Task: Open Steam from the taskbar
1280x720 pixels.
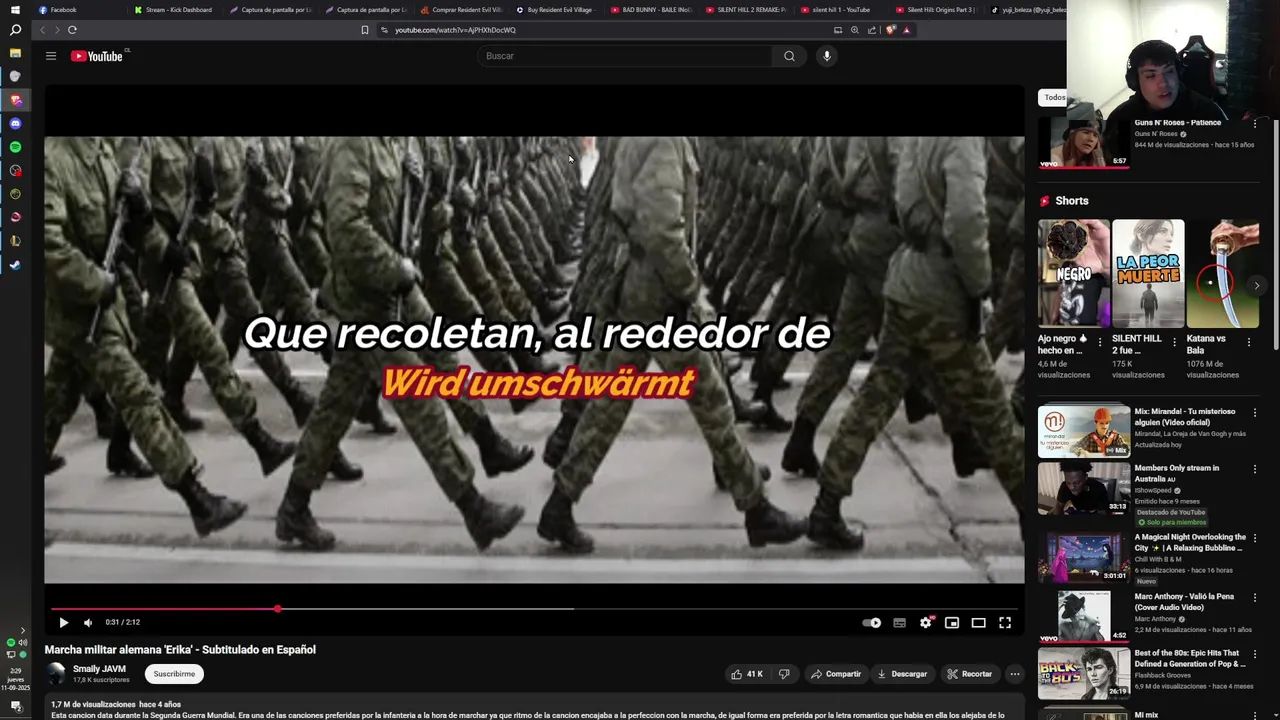Action: click(x=15, y=265)
